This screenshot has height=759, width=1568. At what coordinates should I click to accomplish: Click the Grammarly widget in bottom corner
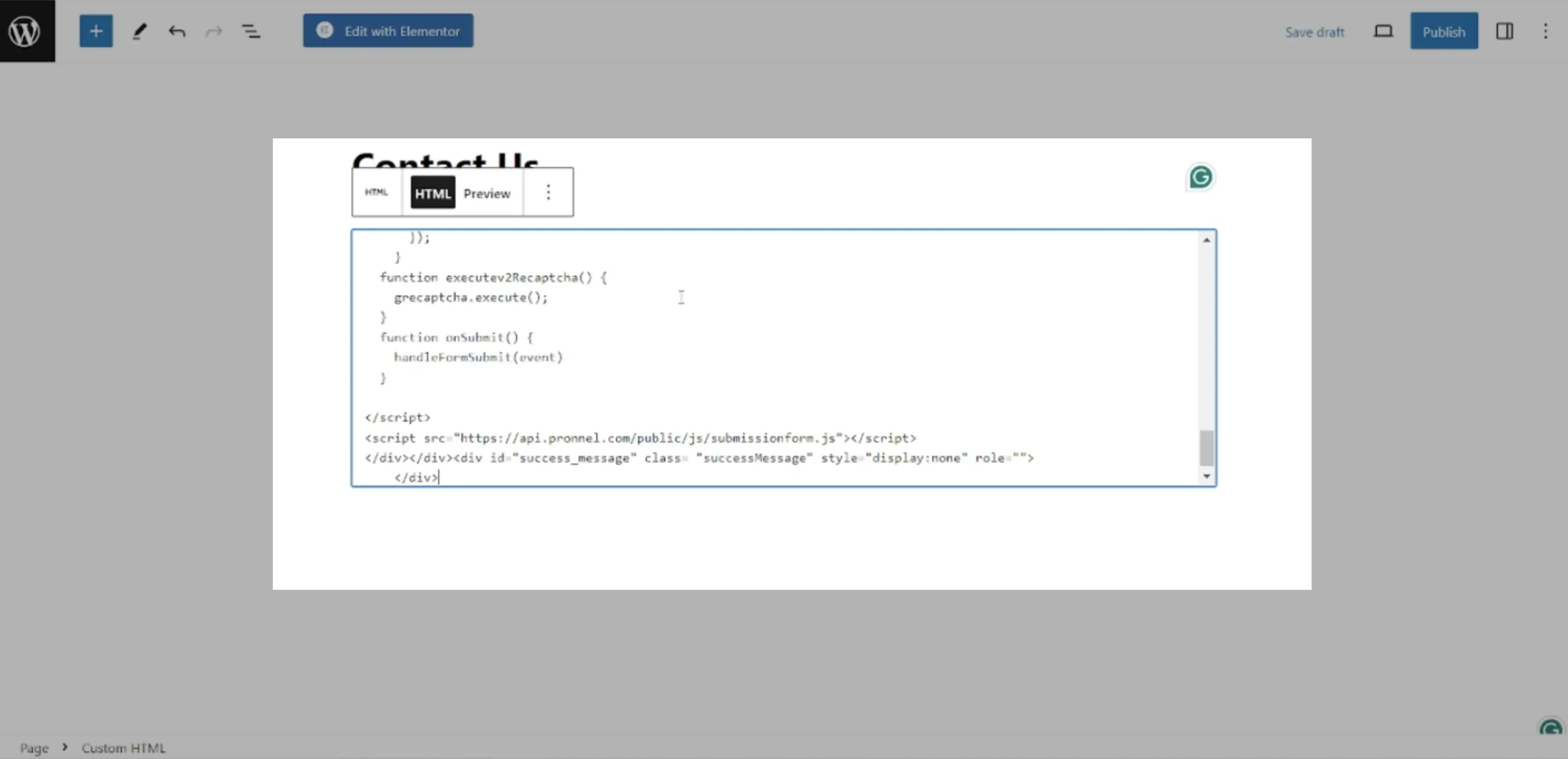(x=1550, y=728)
